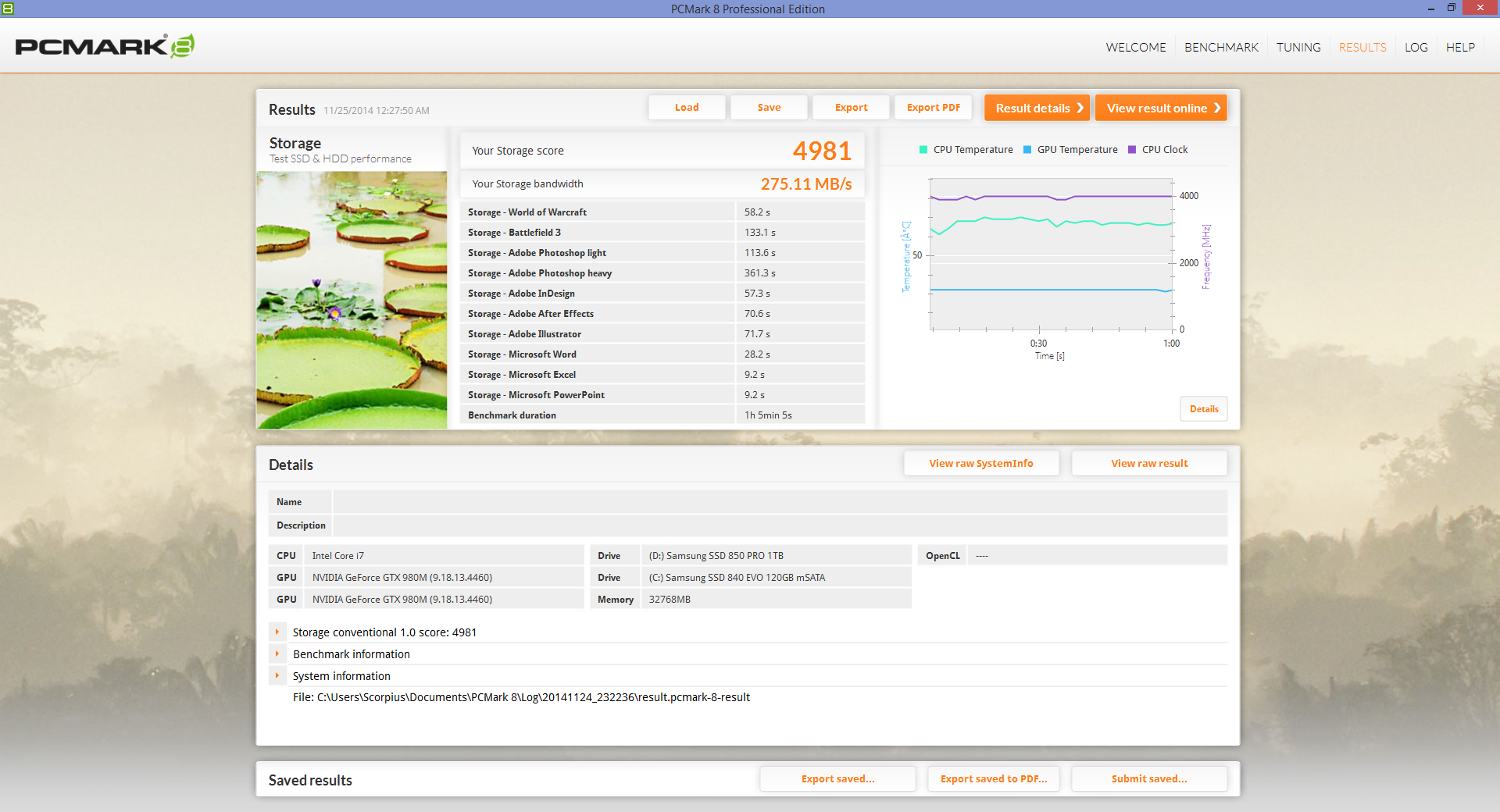Select the Storage - Adobe InDesign row
Image resolution: width=1500 pixels, height=812 pixels.
662,294
